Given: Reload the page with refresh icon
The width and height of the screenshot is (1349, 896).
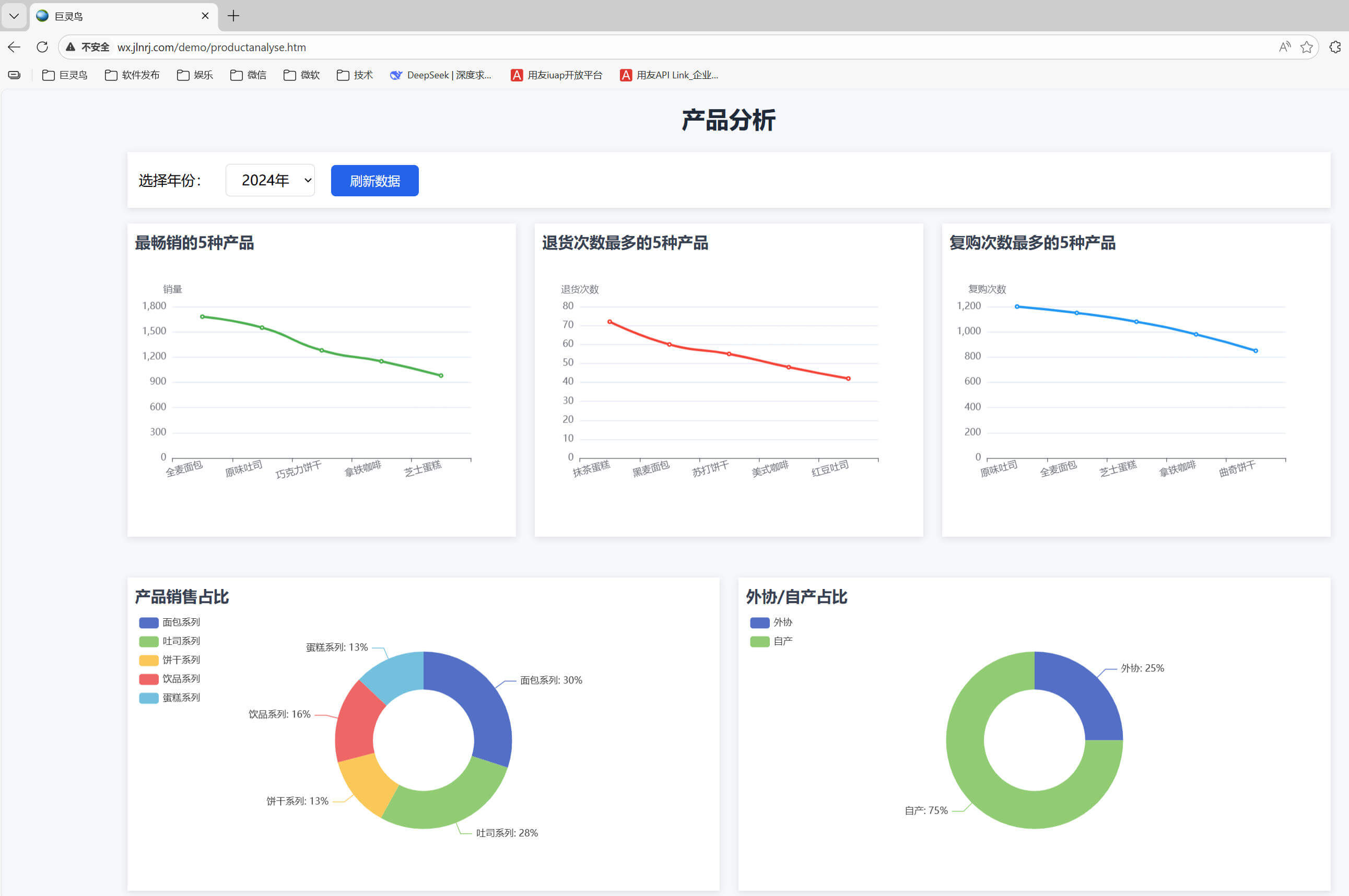Looking at the screenshot, I should pyautogui.click(x=42, y=47).
